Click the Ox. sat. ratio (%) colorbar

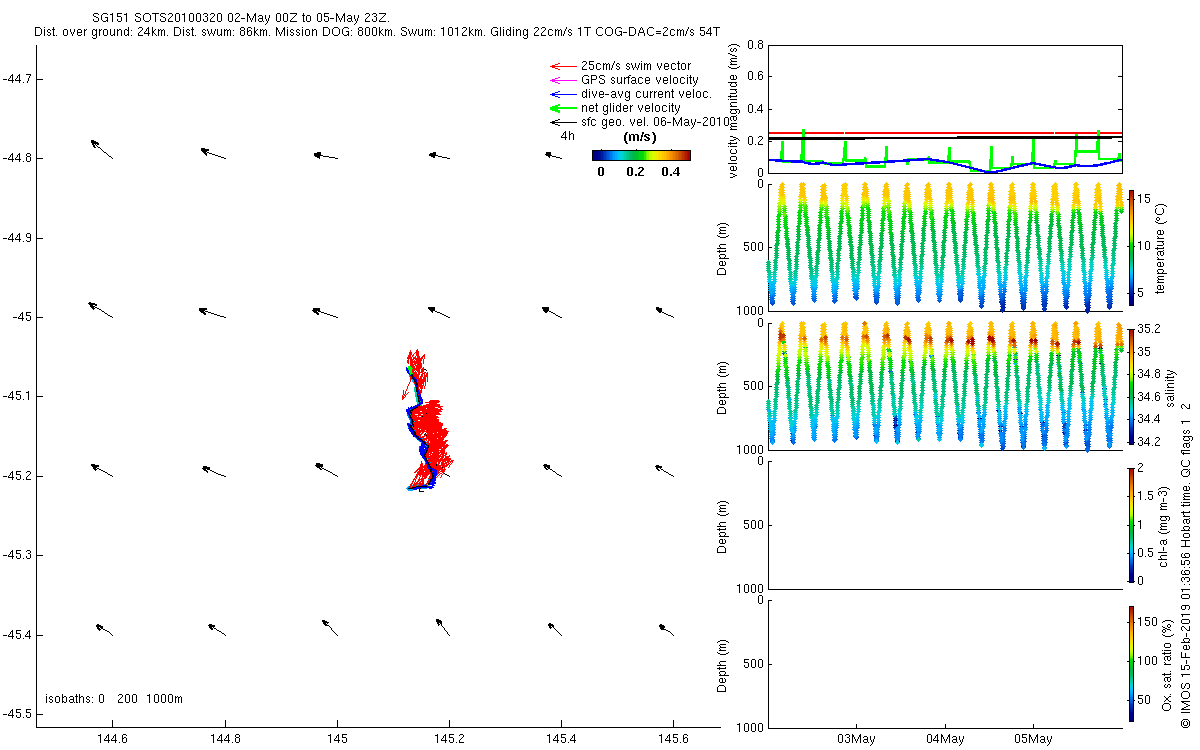tap(1131, 664)
